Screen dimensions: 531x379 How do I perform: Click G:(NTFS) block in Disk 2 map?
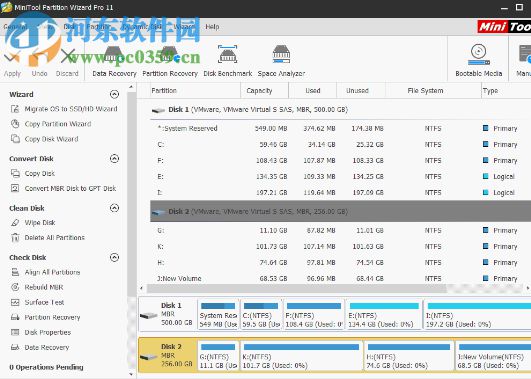coord(218,356)
